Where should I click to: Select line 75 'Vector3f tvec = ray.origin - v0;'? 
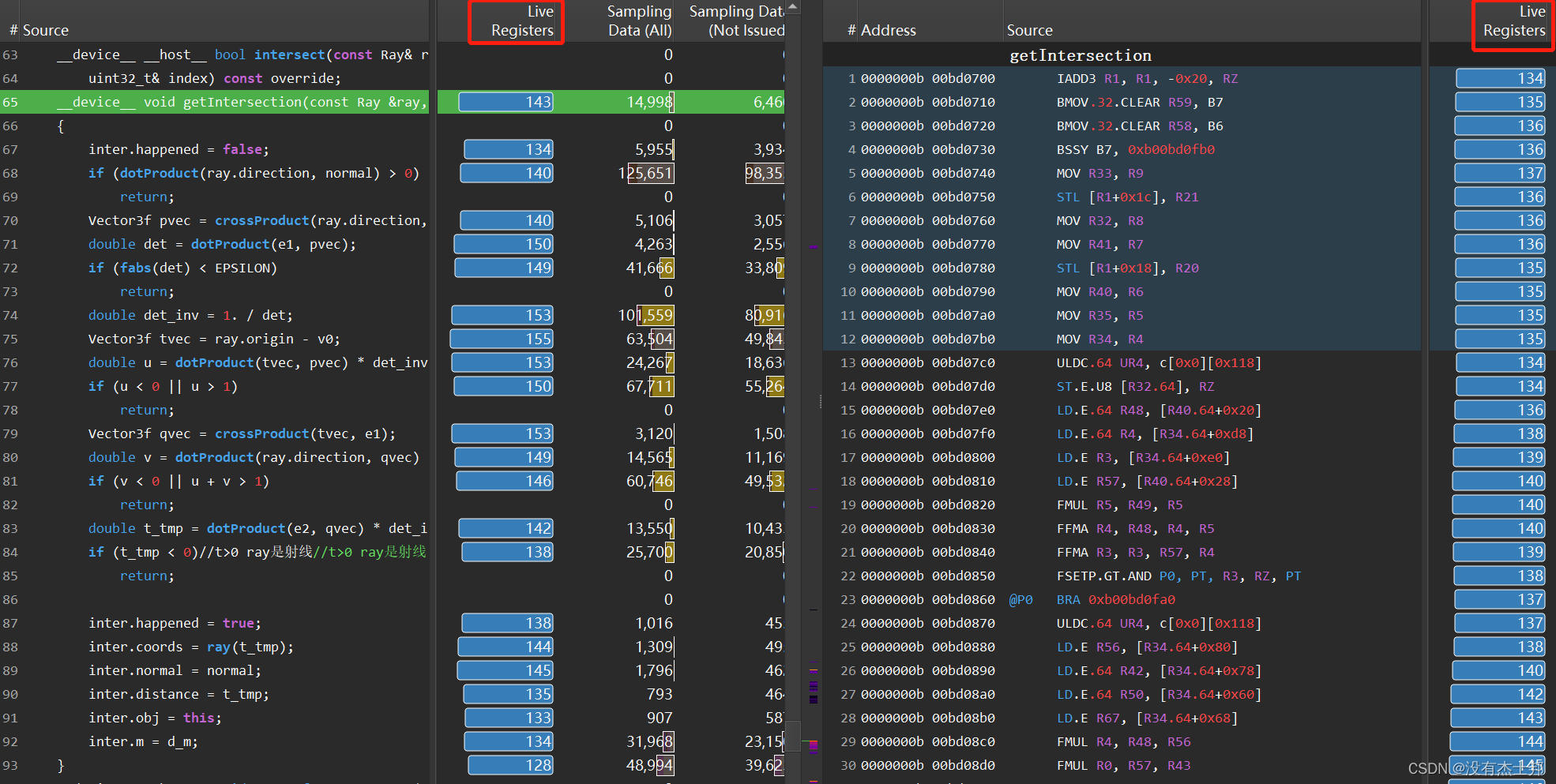215,339
